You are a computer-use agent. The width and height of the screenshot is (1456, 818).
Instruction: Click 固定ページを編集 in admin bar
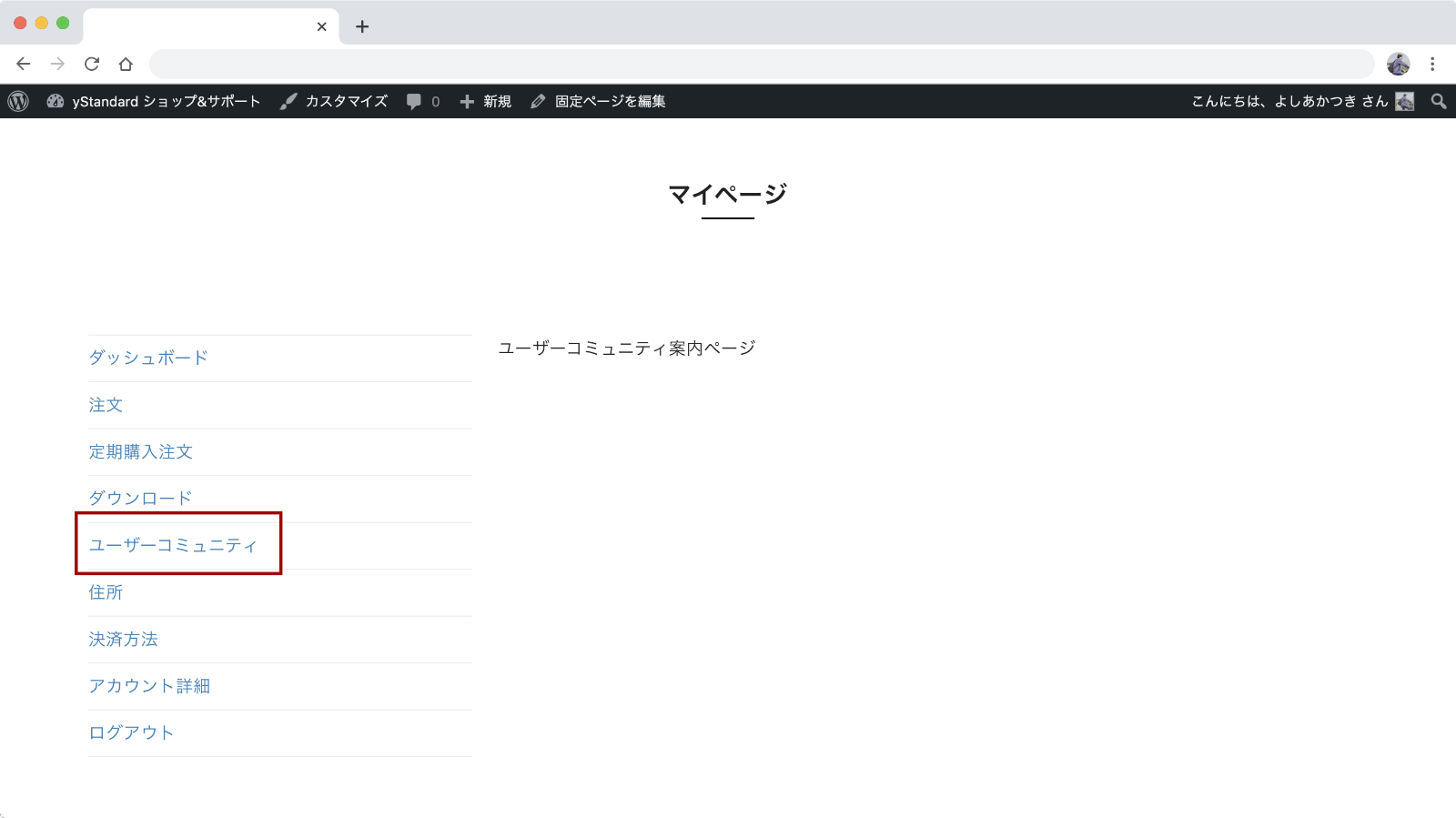(x=598, y=101)
